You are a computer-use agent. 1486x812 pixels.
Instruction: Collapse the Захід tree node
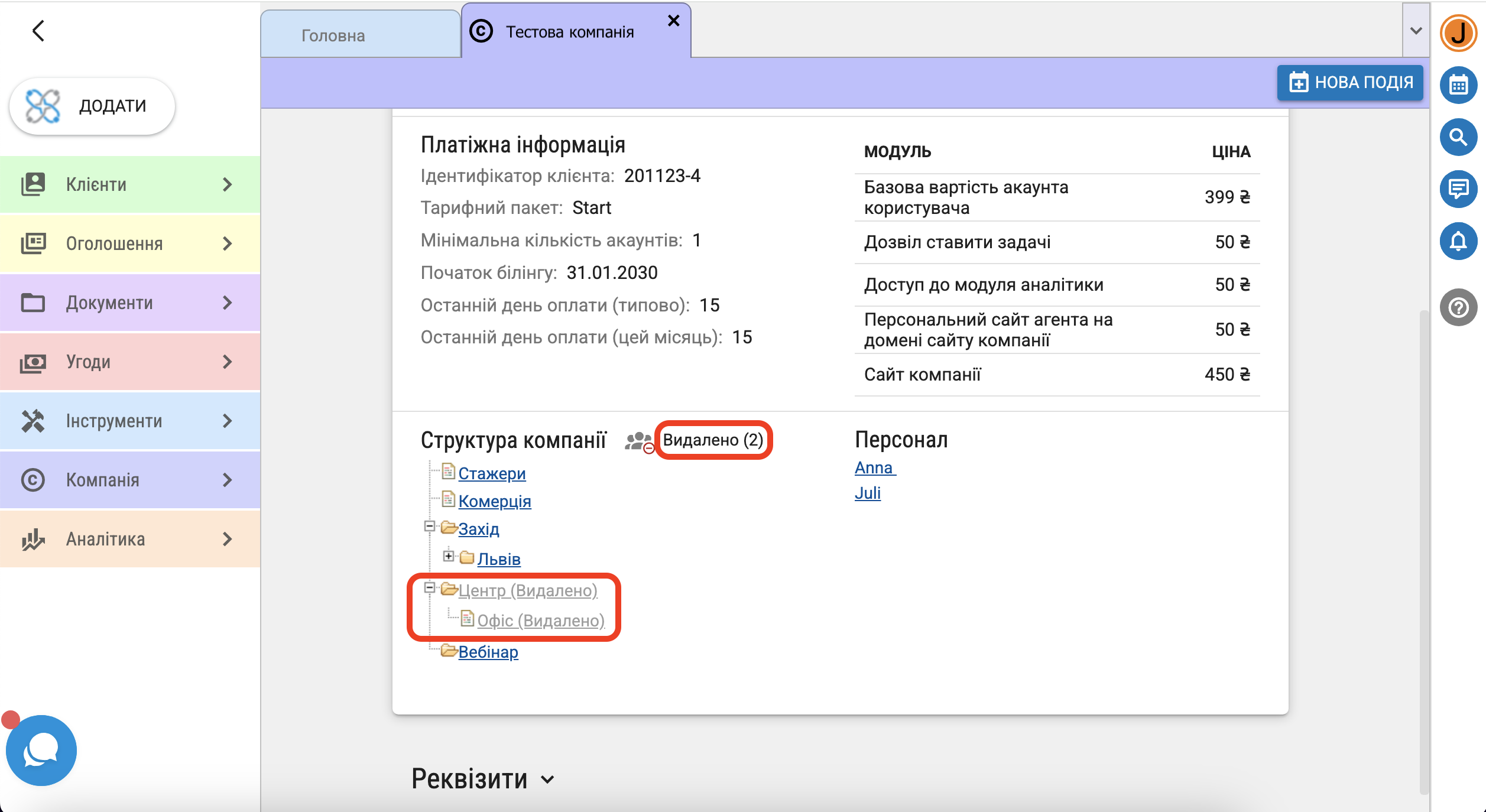(430, 526)
